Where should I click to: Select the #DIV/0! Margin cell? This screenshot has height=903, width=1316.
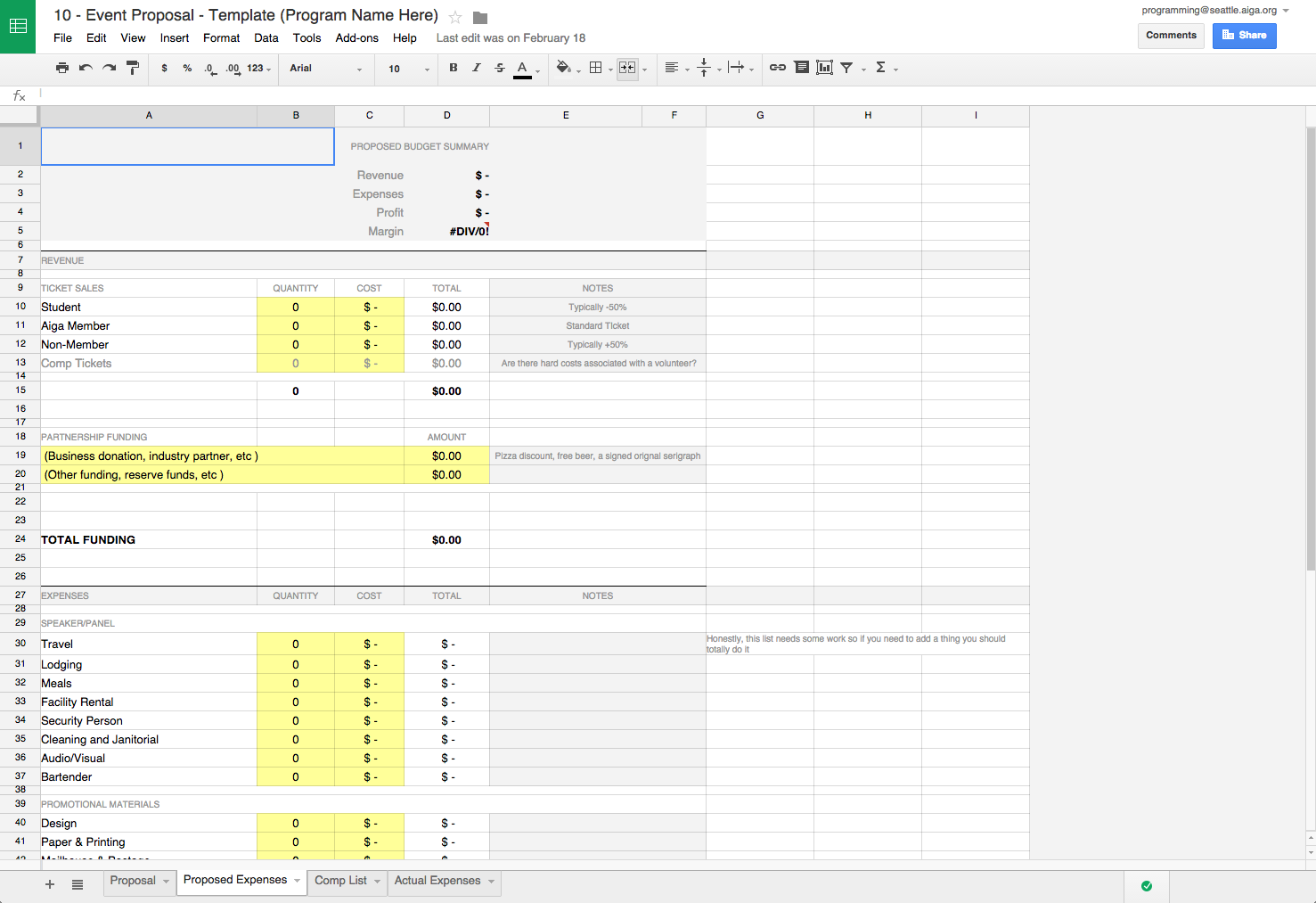(x=446, y=231)
